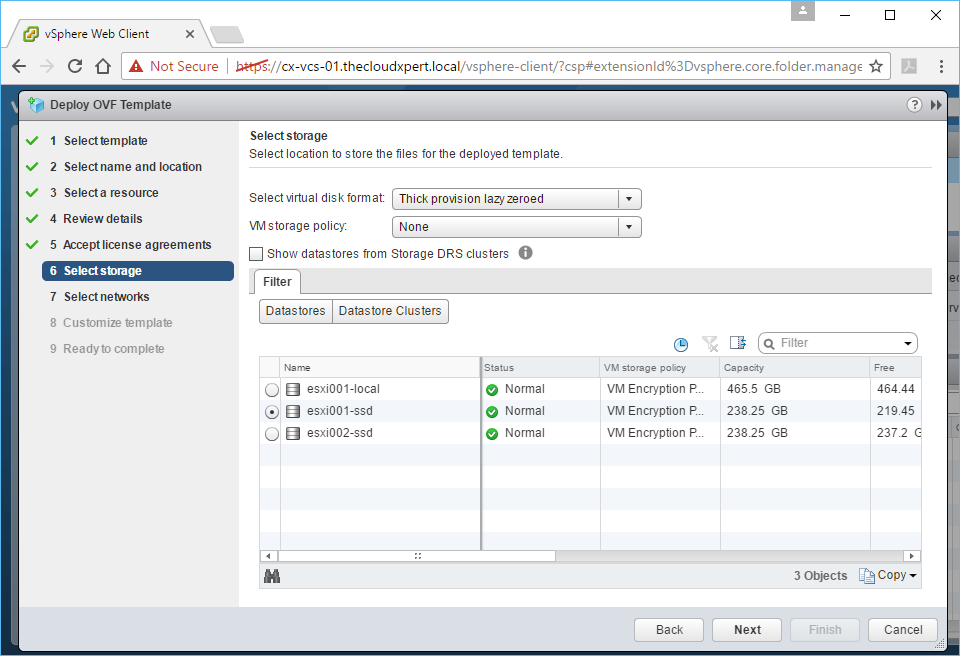Go to step 7 Select networks
This screenshot has height=656, width=960.
[106, 297]
